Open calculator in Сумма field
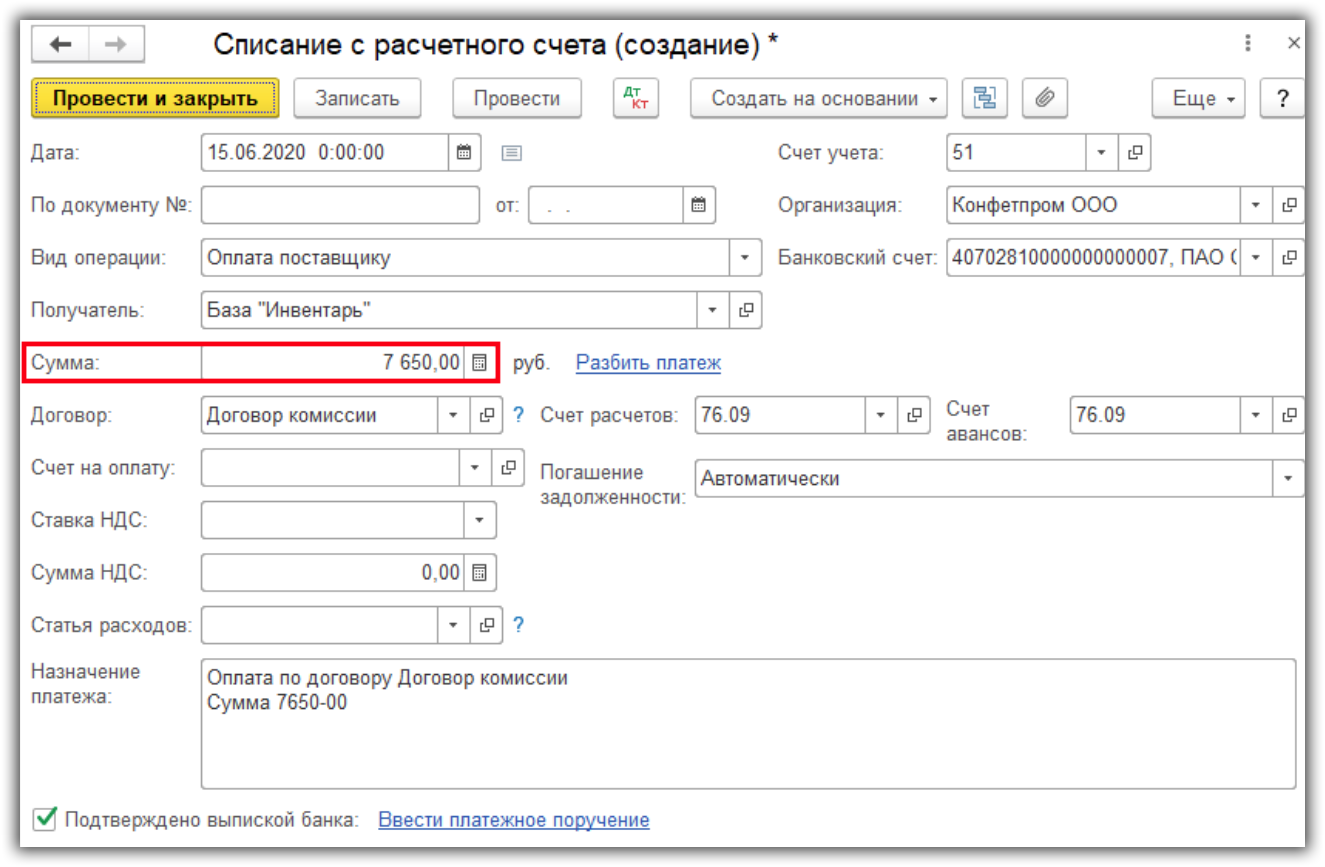 tap(480, 362)
